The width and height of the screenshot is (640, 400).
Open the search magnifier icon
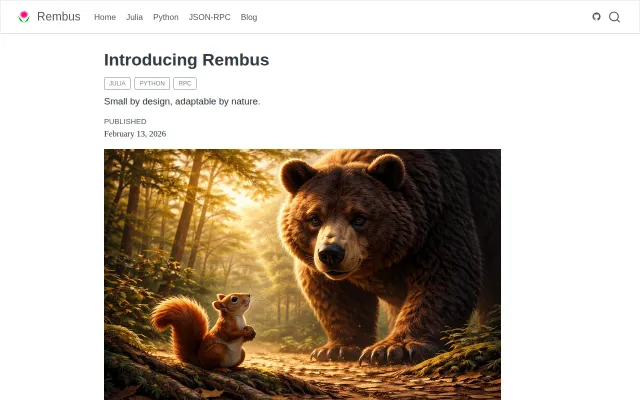click(x=614, y=17)
